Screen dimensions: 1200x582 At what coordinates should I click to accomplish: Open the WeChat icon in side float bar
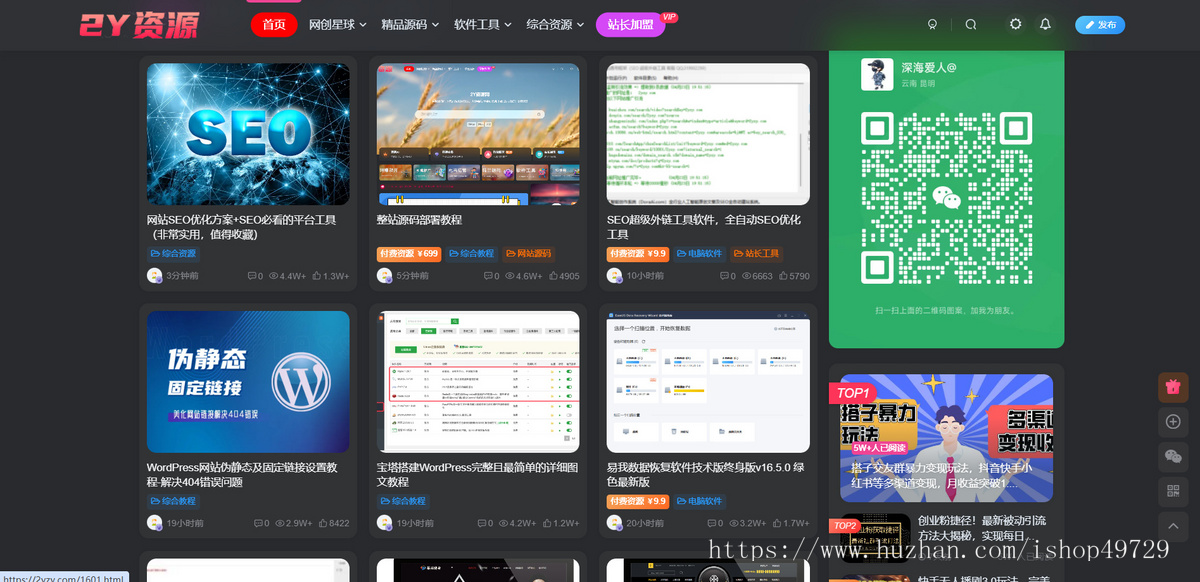(1173, 456)
